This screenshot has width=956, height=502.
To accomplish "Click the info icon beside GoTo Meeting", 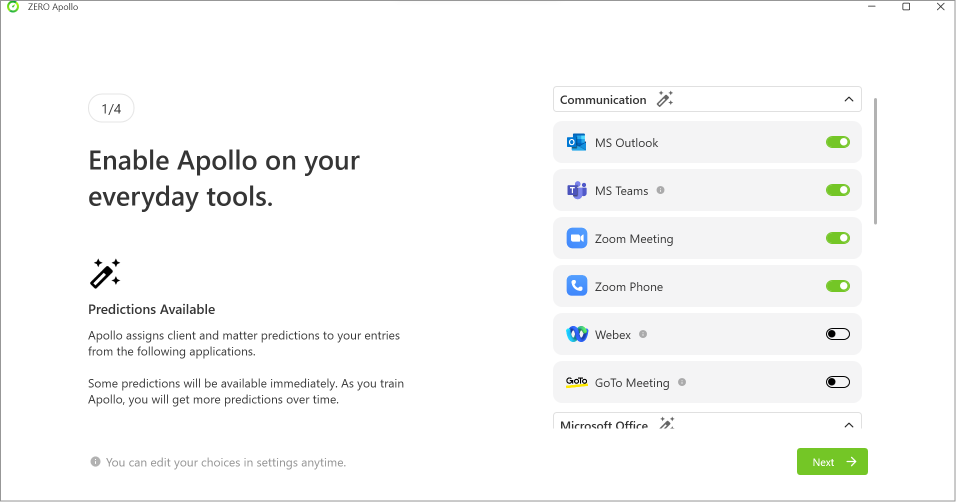I will [682, 383].
